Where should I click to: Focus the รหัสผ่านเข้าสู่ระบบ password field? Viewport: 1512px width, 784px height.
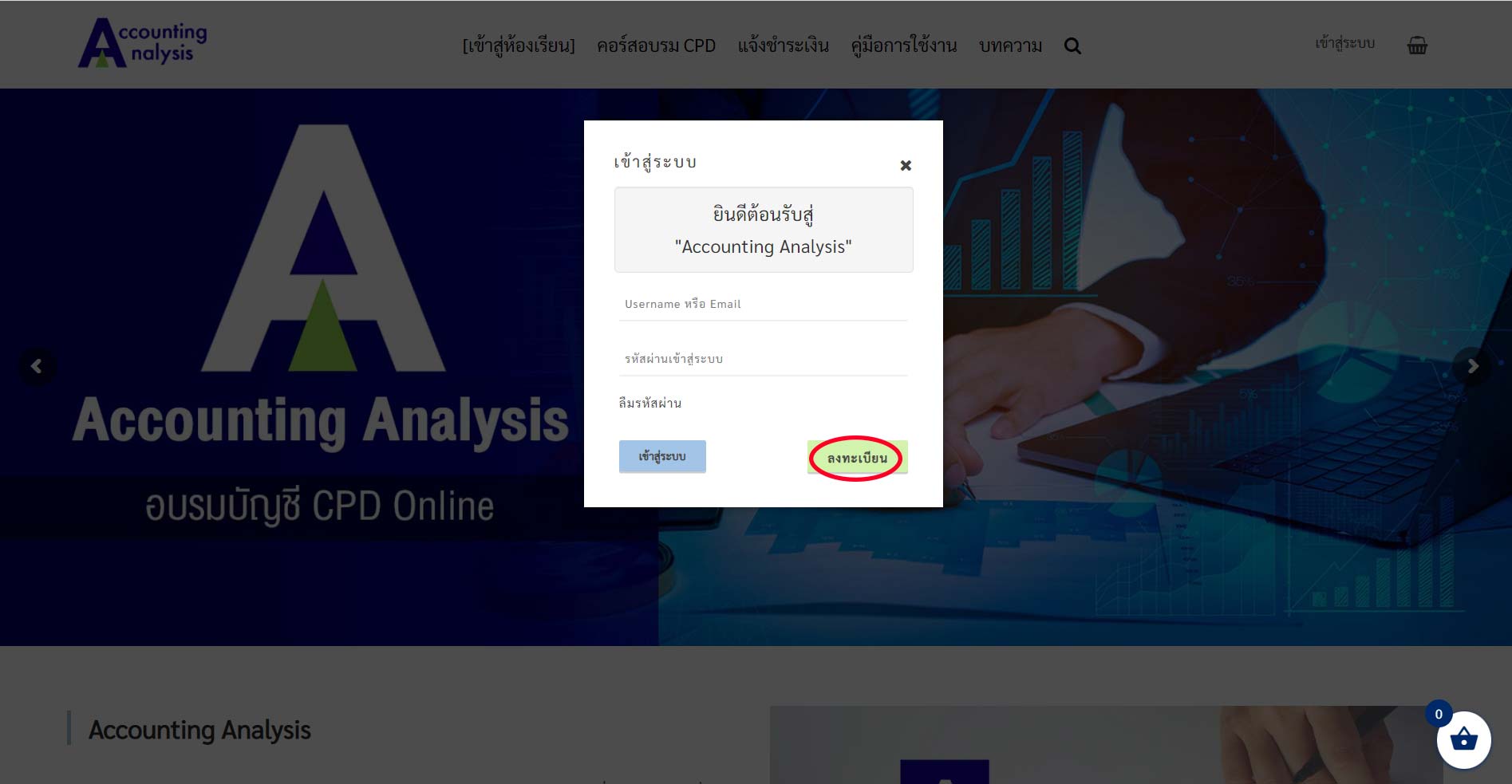pyautogui.click(x=764, y=359)
